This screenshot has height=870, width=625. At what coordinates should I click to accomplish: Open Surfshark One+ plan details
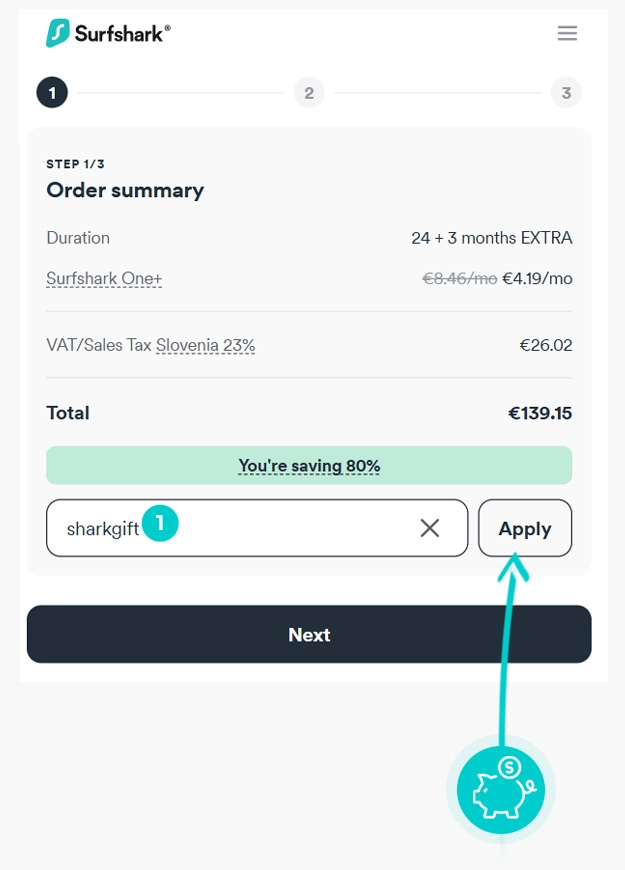click(104, 279)
